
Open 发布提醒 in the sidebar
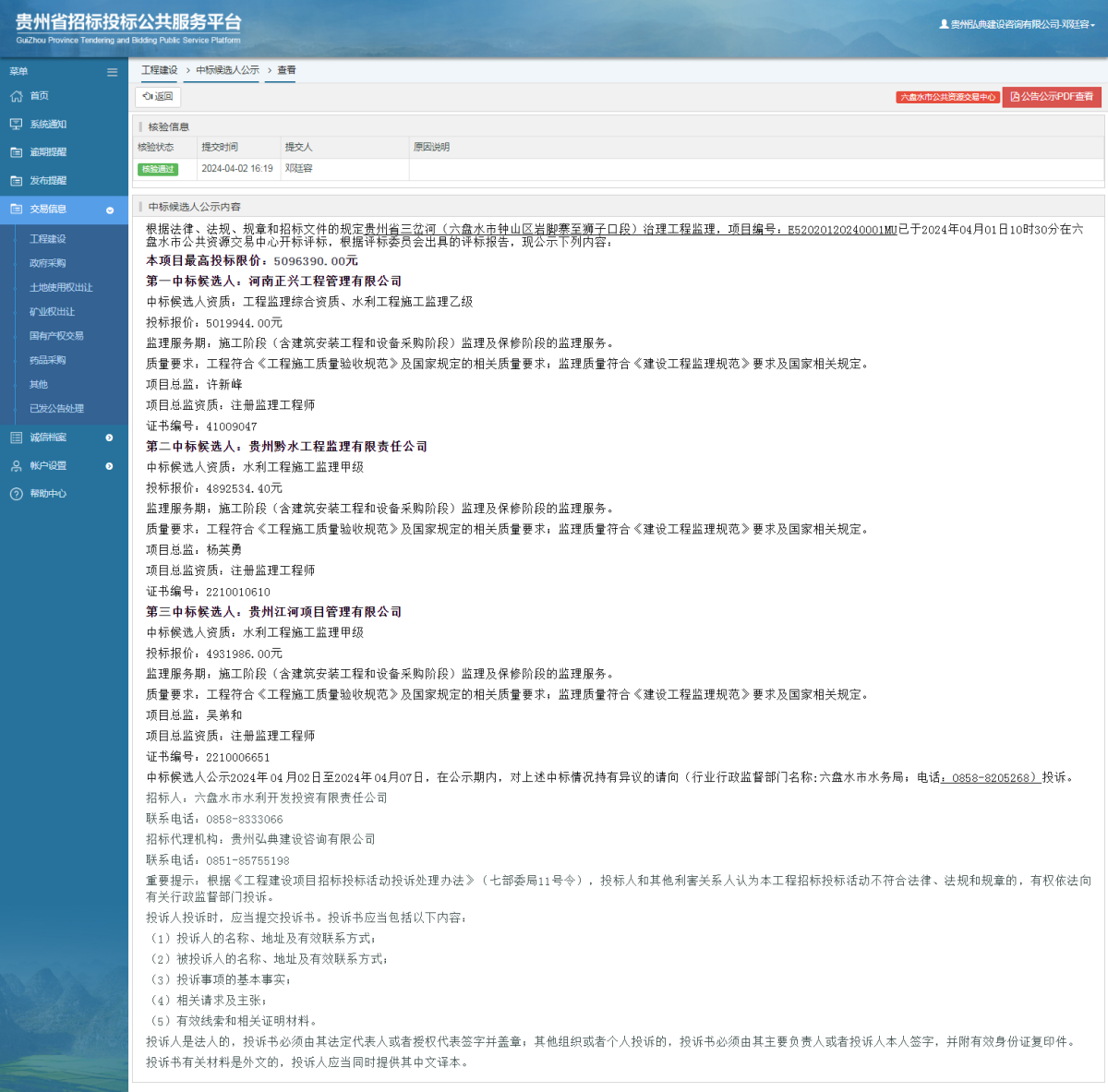(48, 181)
